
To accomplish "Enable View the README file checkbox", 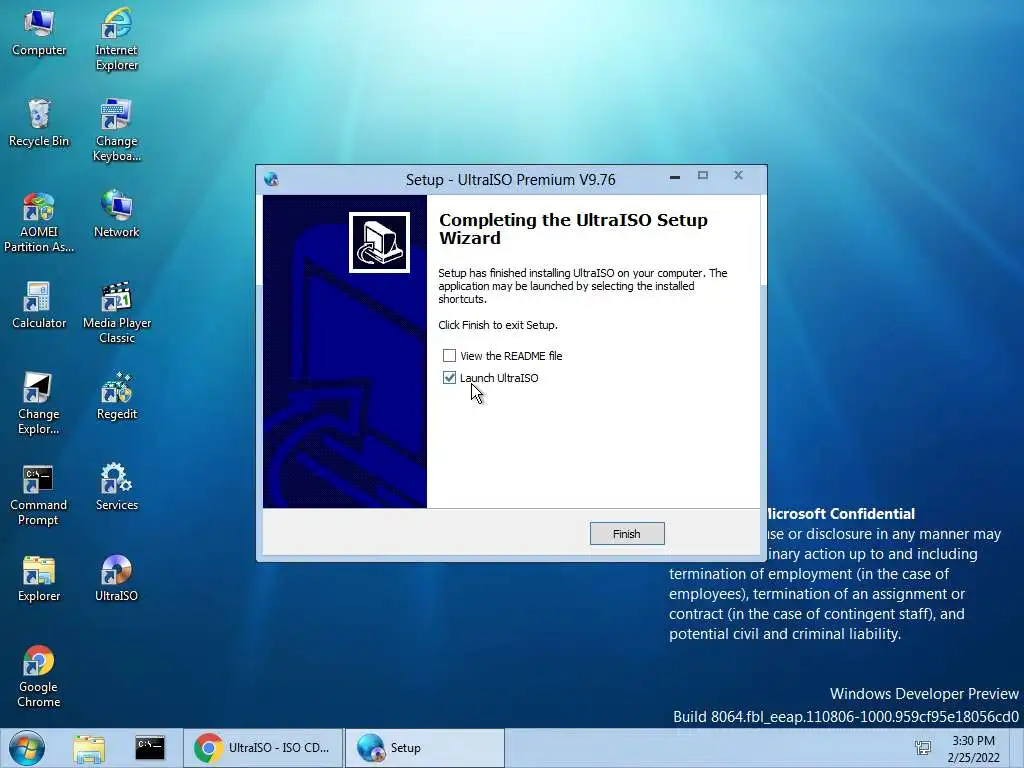I will click(x=449, y=356).
